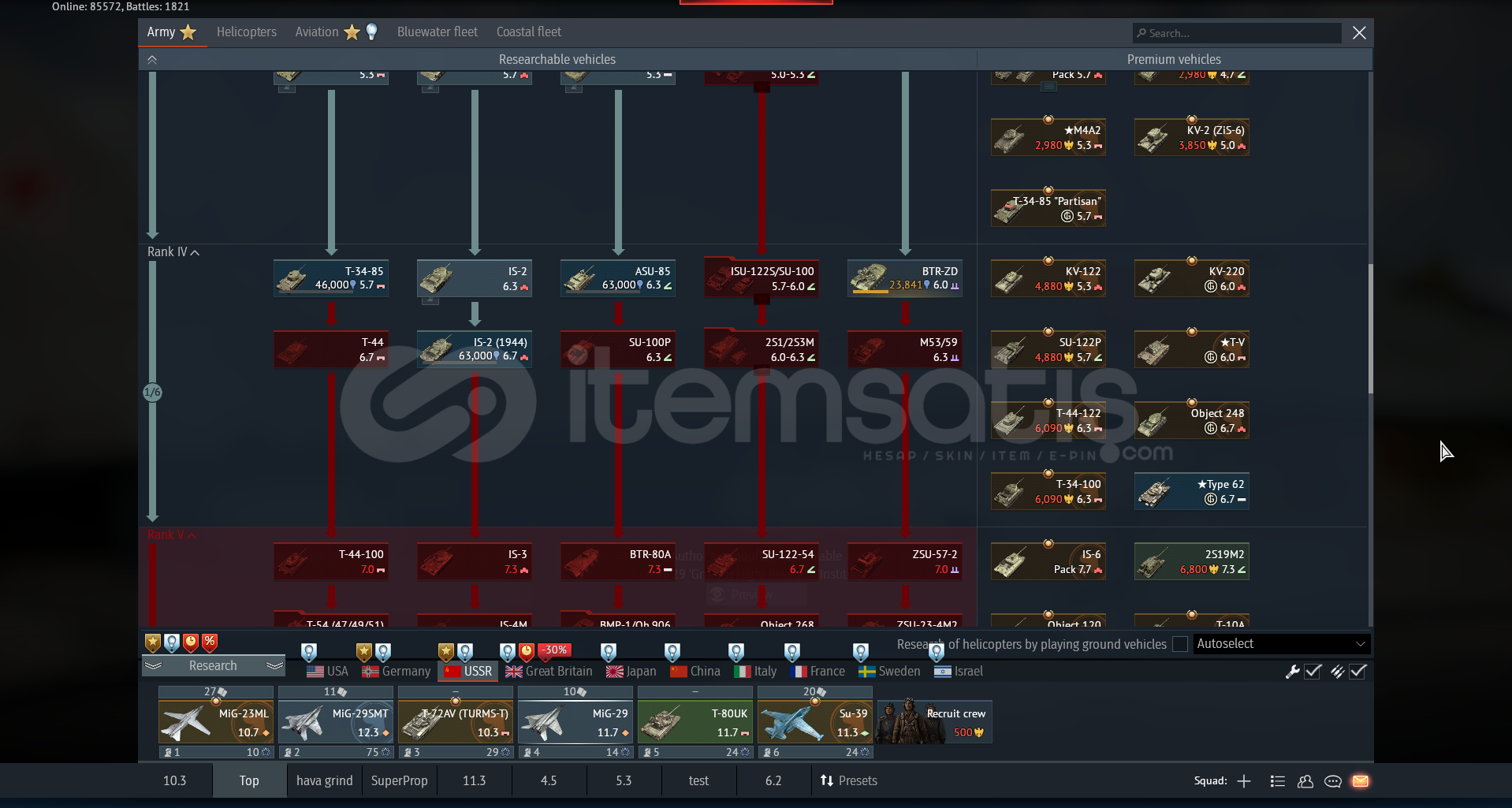Viewport: 1512px width, 808px height.
Task: Select the Germany nation tab
Action: coord(397,672)
